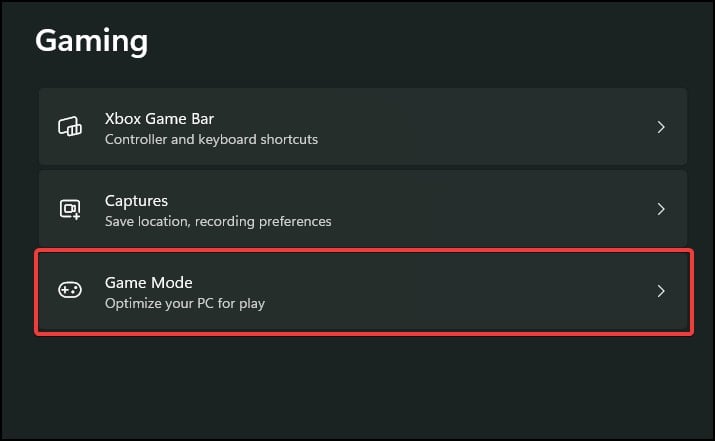Click "Save location, recording preferences" description

pyautogui.click(x=218, y=221)
